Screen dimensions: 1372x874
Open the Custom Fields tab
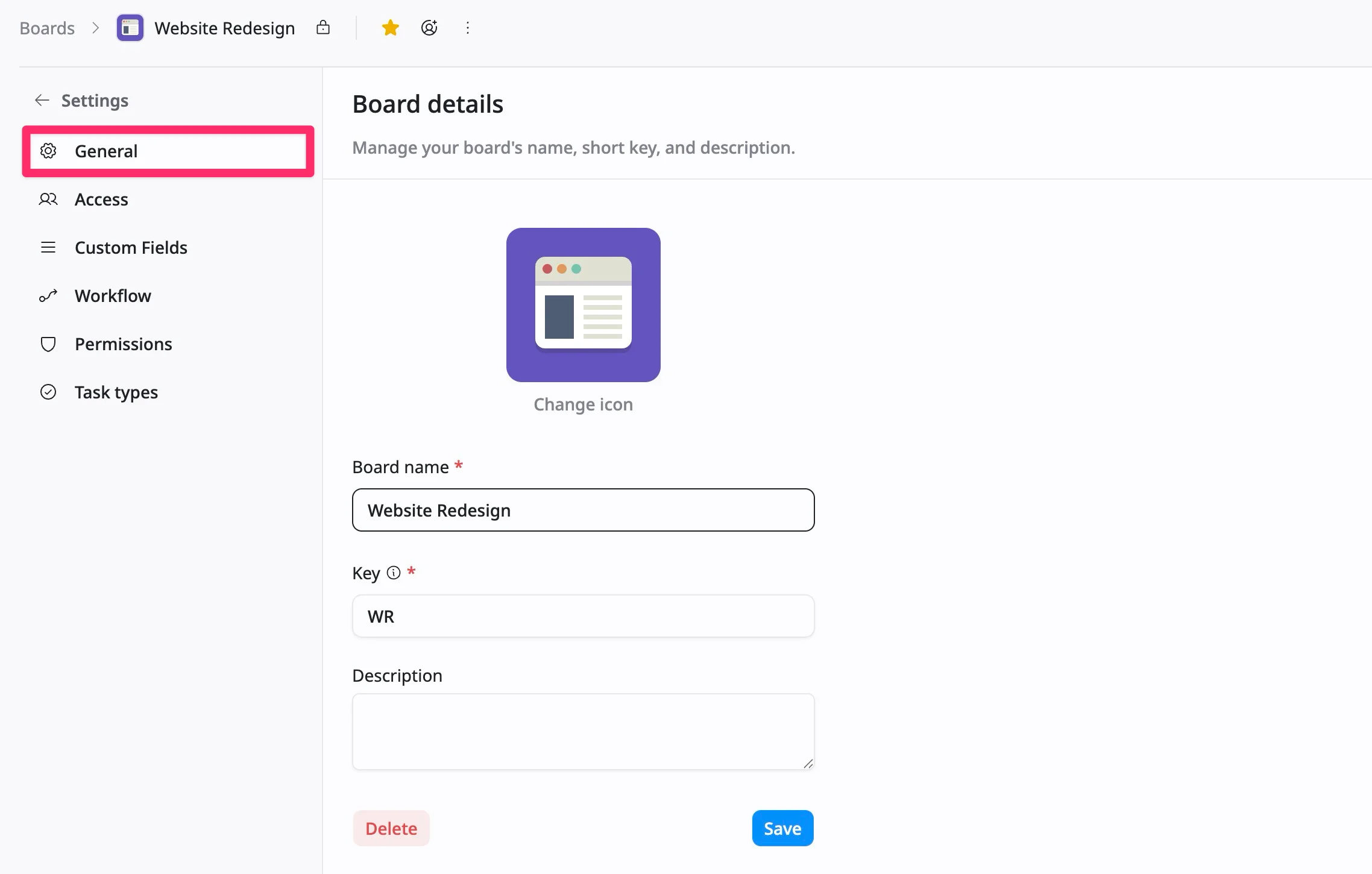(168, 248)
